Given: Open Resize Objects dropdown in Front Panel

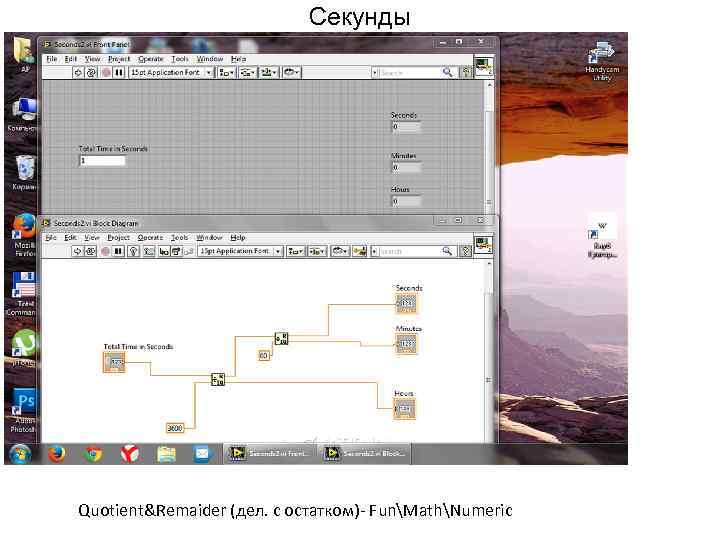Looking at the screenshot, I should 269,73.
